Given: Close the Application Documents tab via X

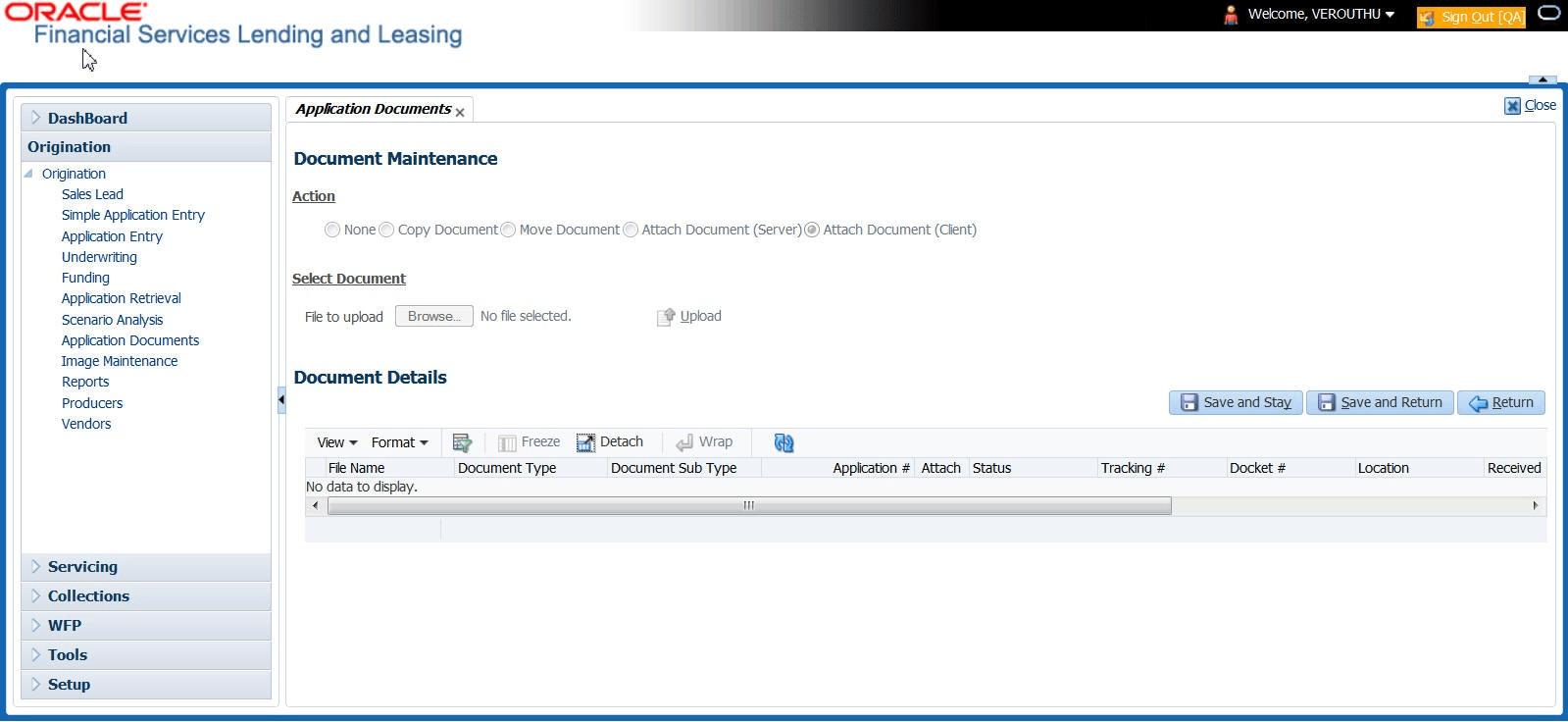Looking at the screenshot, I should 460,113.
